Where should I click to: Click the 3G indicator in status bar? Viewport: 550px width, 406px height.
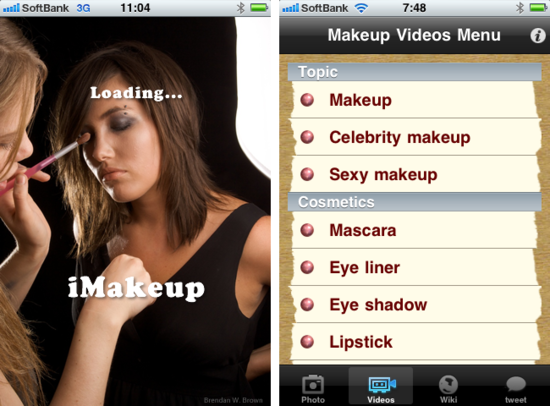[x=83, y=8]
